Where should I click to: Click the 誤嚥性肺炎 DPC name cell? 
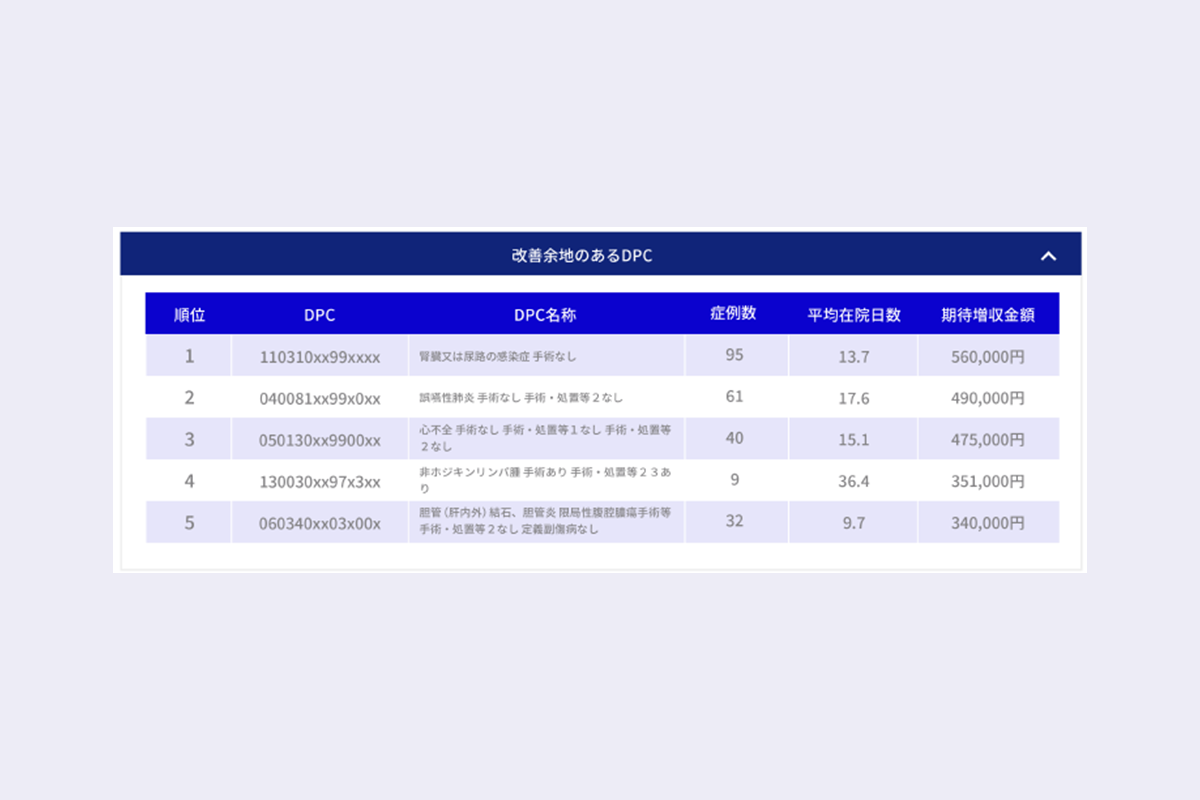546,398
